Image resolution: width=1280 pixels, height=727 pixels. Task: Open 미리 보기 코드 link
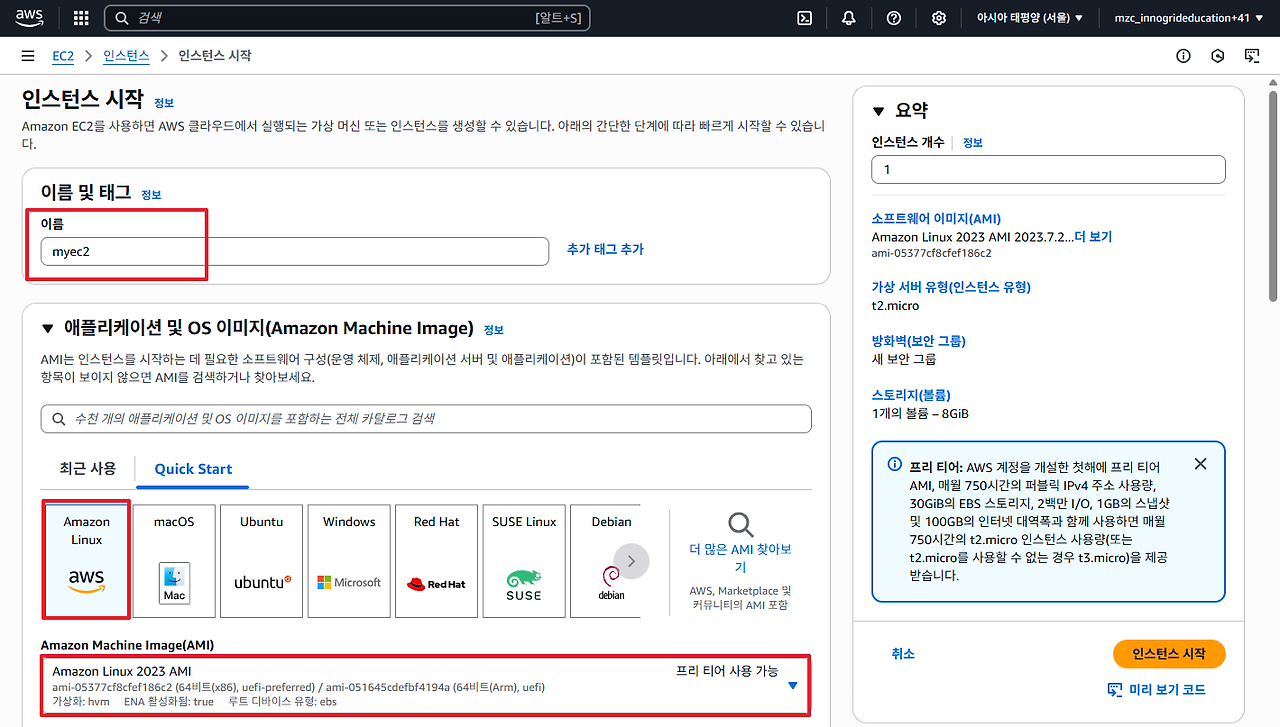pos(1156,690)
